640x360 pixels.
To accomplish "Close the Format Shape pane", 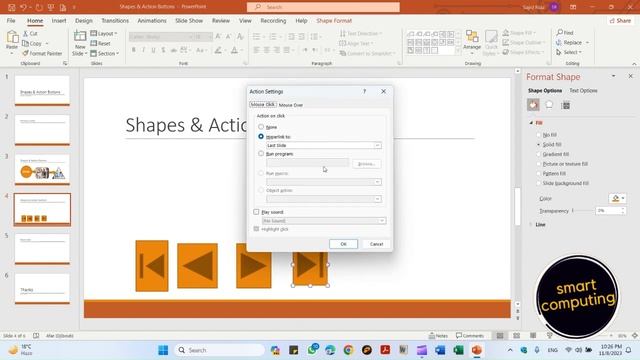I will coord(630,76).
